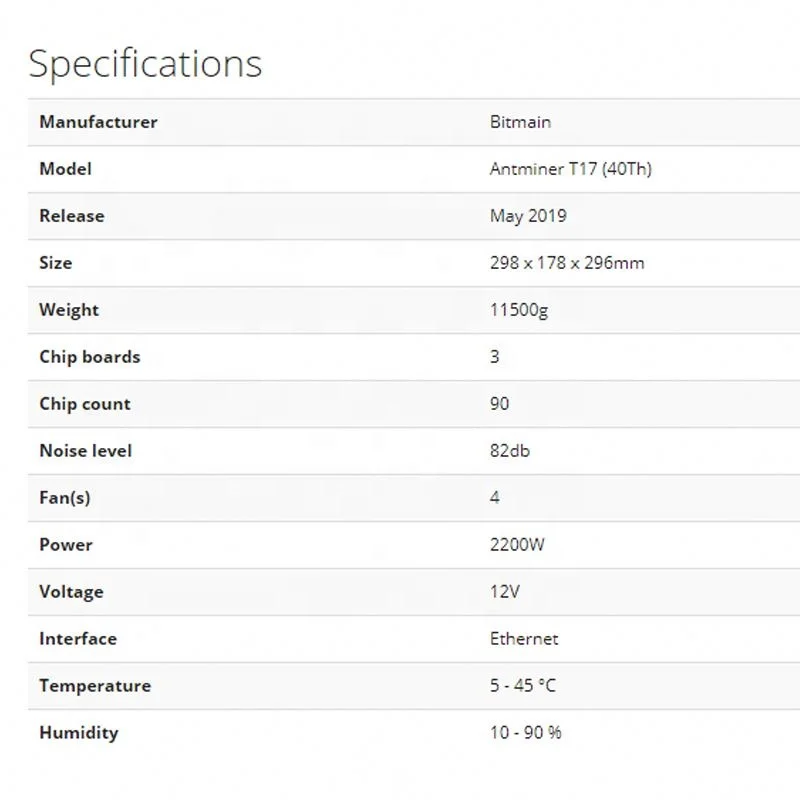Click the Humidity row label

pyautogui.click(x=78, y=733)
